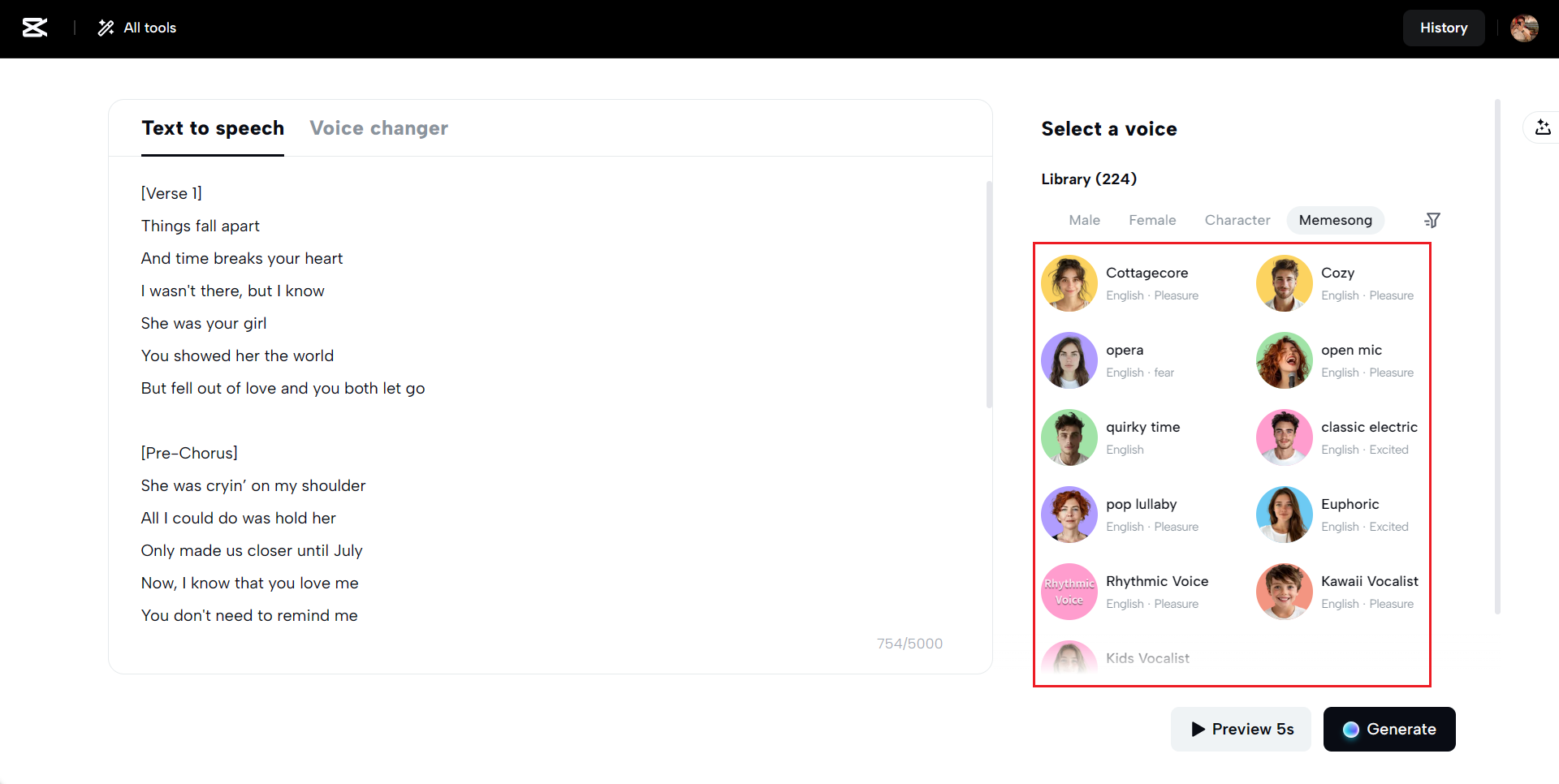Pick the open mic voice avatar

[1285, 360]
